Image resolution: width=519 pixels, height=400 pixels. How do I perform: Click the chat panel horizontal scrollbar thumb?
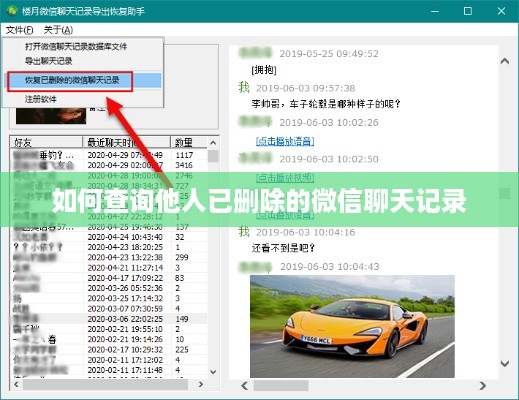coord(281,386)
